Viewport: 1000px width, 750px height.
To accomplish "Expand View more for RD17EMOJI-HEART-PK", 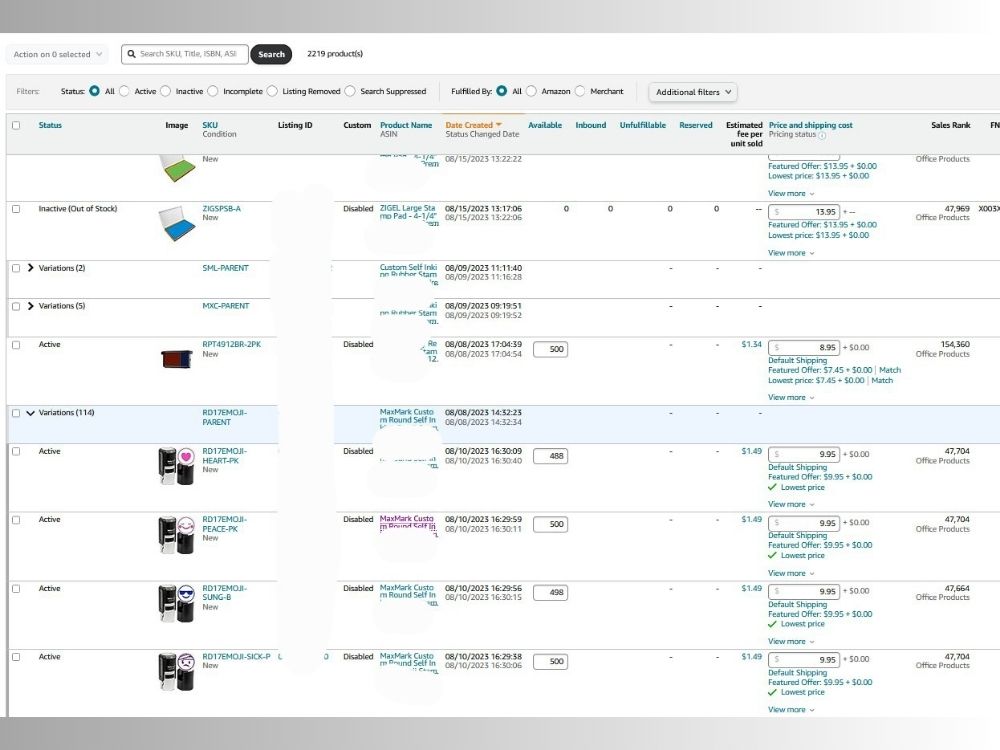I will coord(791,504).
